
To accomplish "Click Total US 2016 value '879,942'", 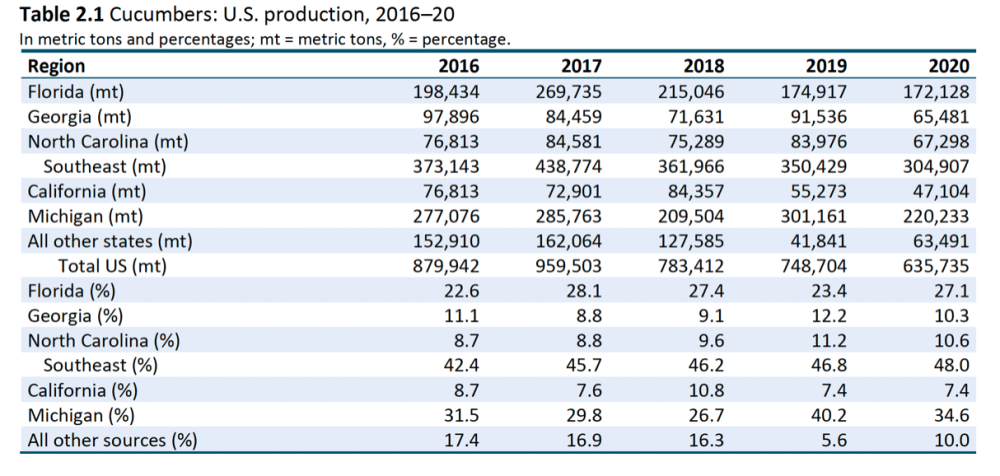I will pyautogui.click(x=446, y=267).
